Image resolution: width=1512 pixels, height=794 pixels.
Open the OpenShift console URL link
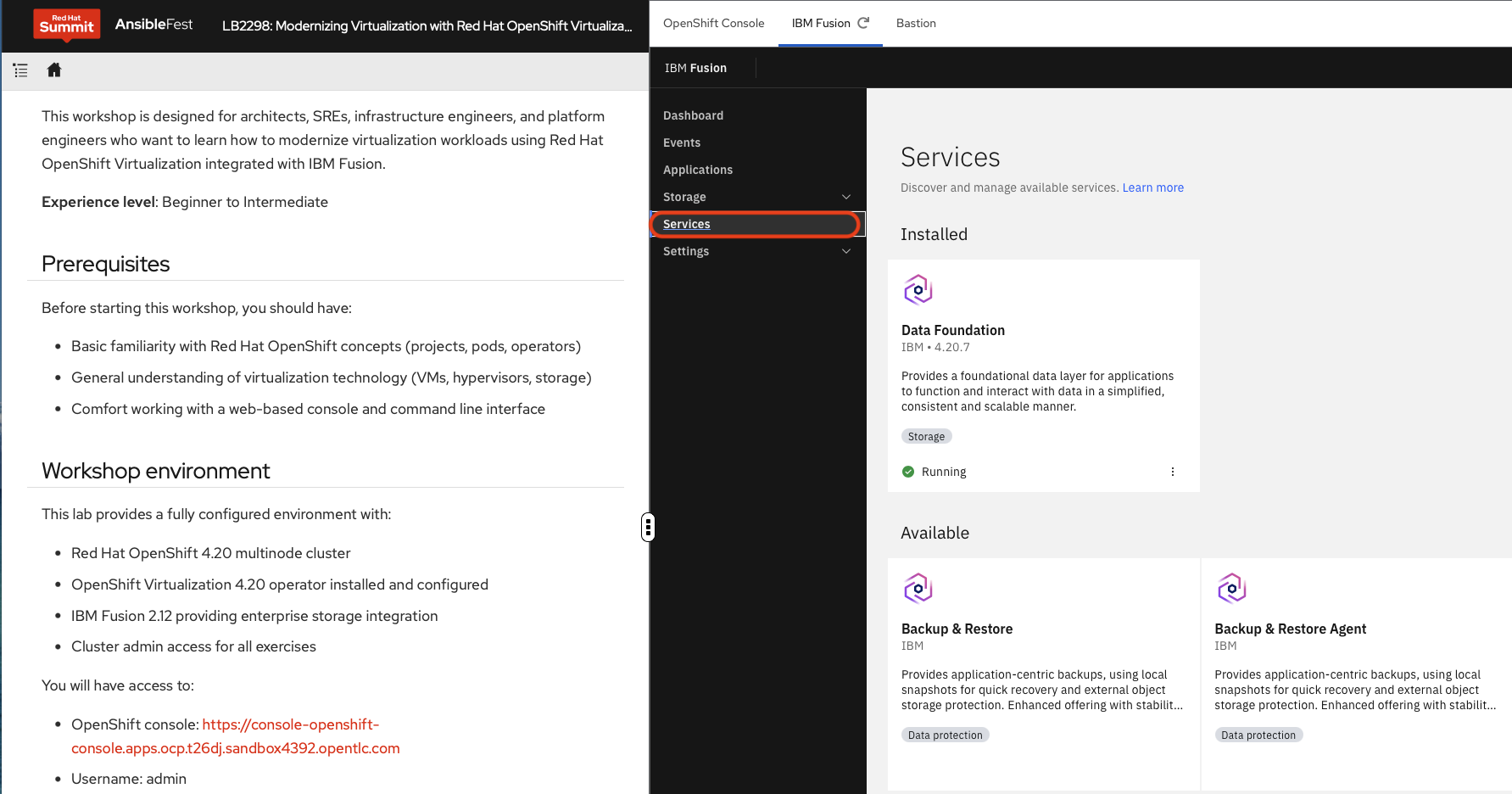tap(290, 724)
